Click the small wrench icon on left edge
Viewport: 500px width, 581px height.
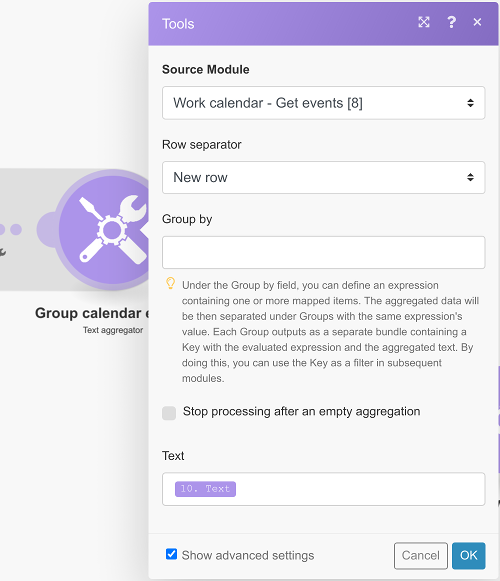point(3,253)
